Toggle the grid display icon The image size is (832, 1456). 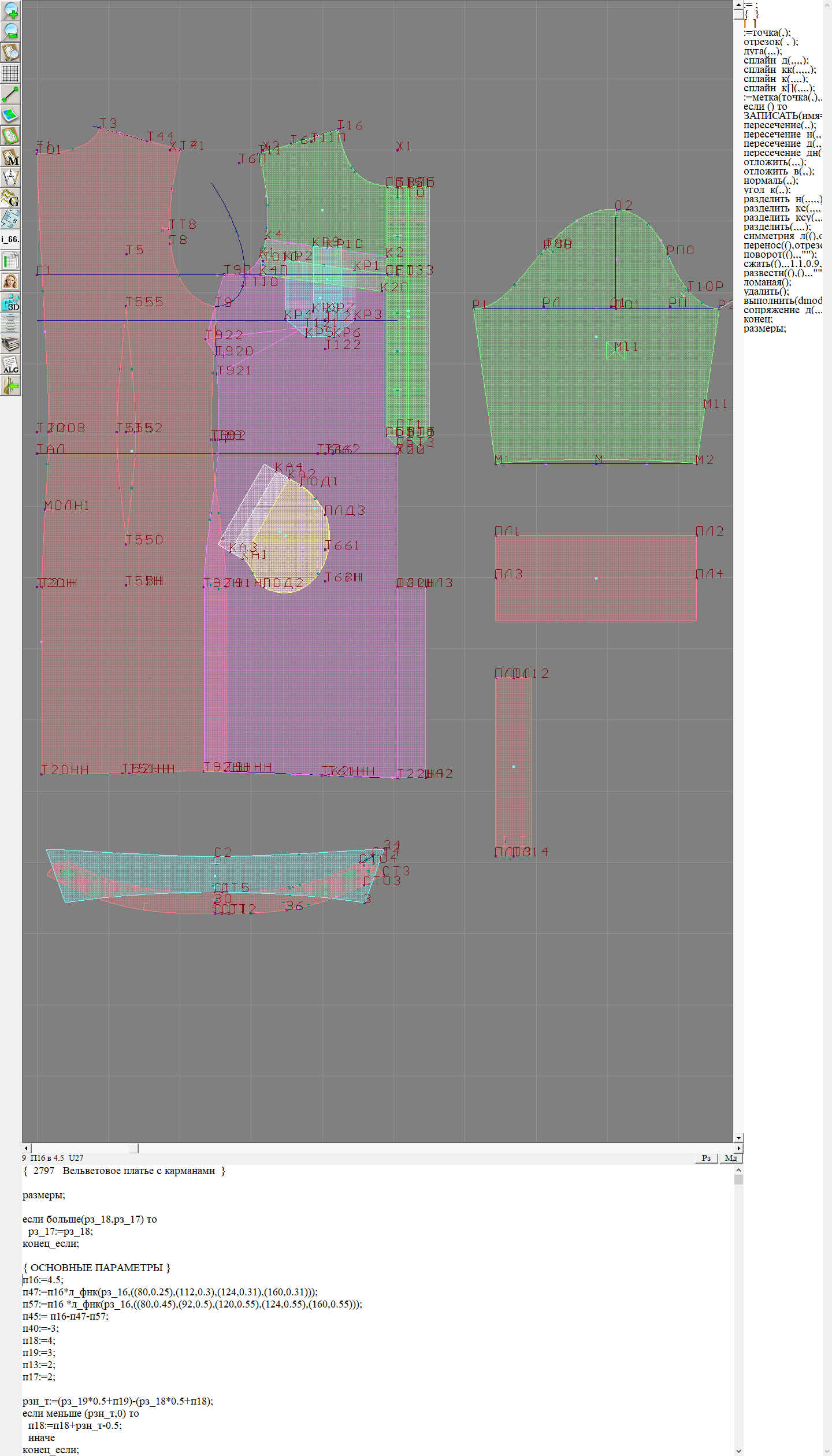pos(10,73)
